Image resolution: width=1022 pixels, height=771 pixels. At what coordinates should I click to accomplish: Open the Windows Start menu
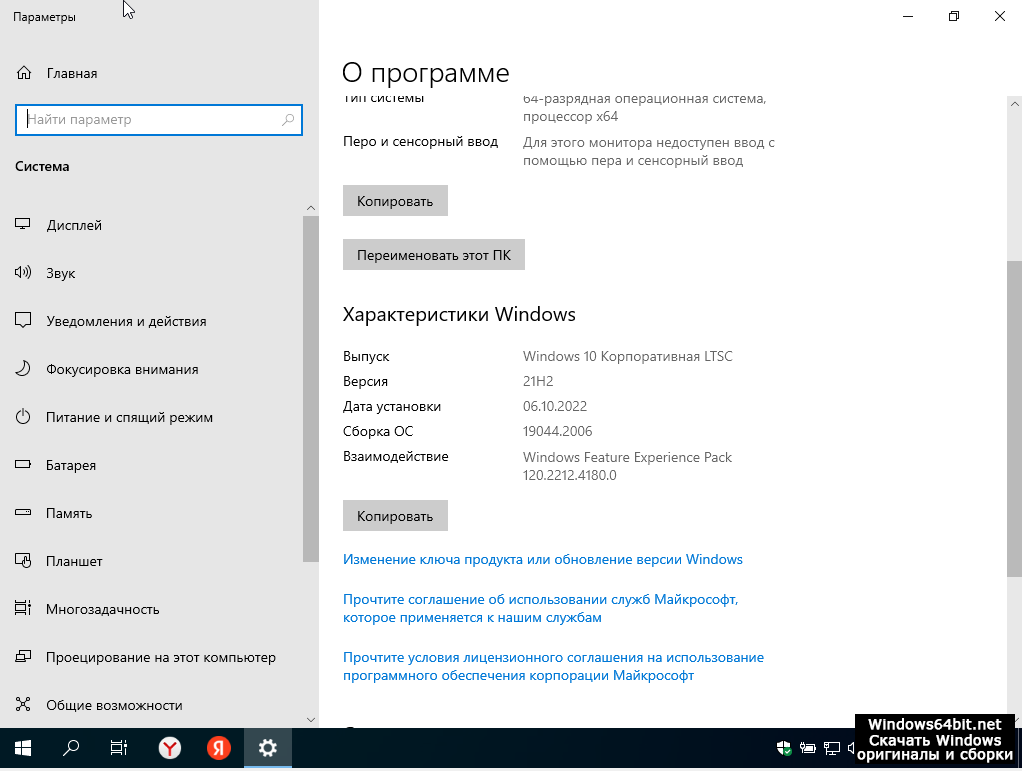click(x=22, y=747)
